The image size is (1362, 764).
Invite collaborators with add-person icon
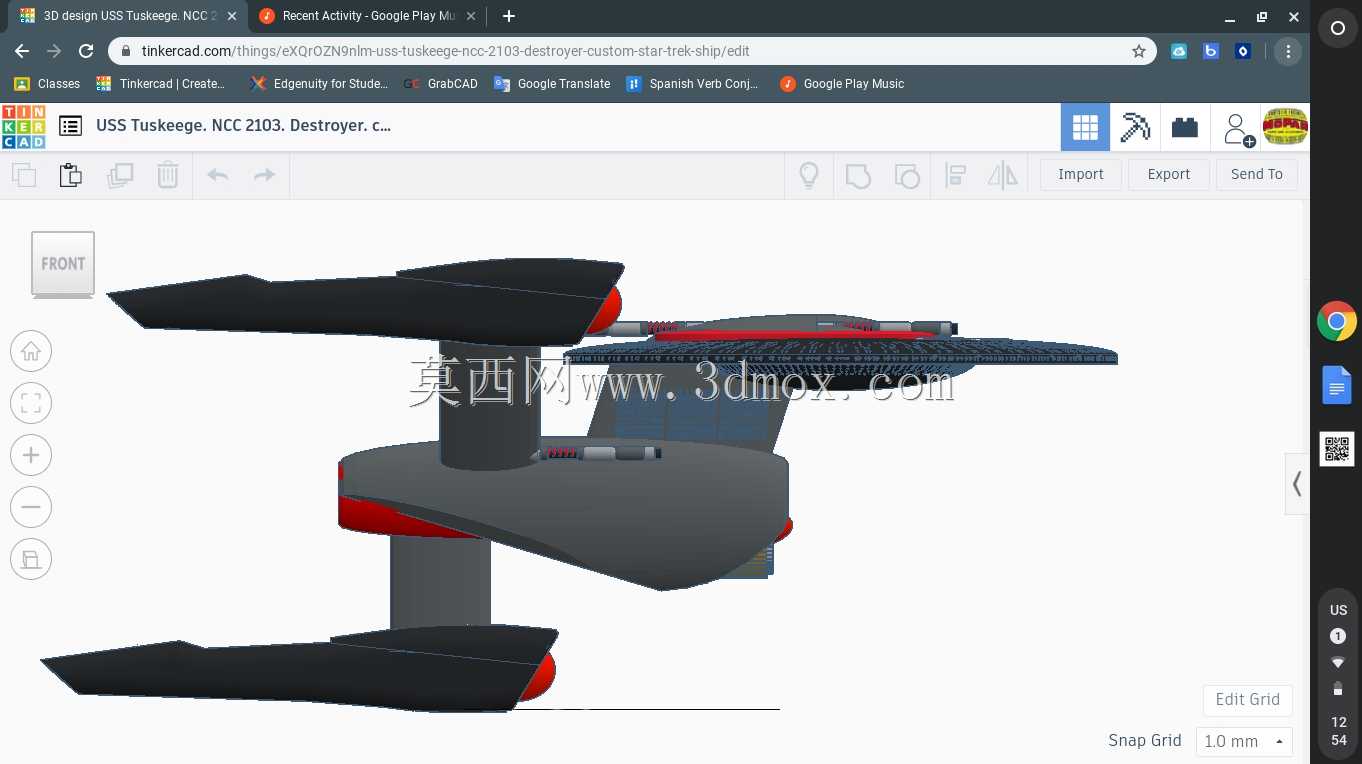[1238, 128]
